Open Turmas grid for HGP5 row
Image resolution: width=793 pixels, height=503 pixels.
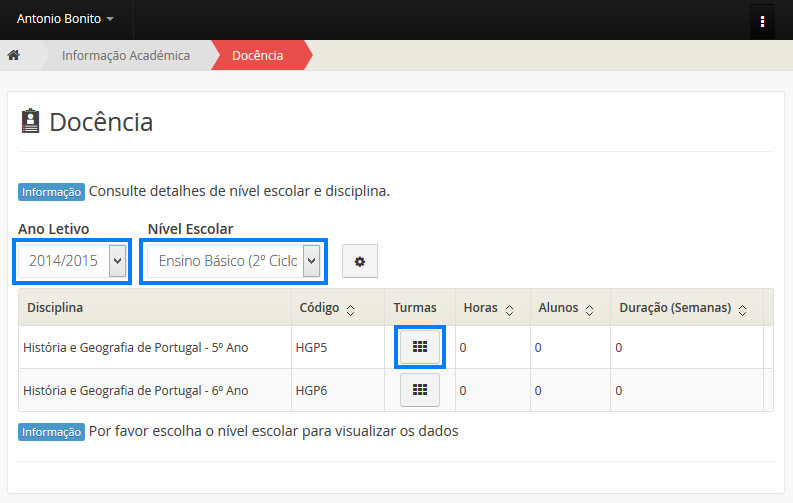420,347
